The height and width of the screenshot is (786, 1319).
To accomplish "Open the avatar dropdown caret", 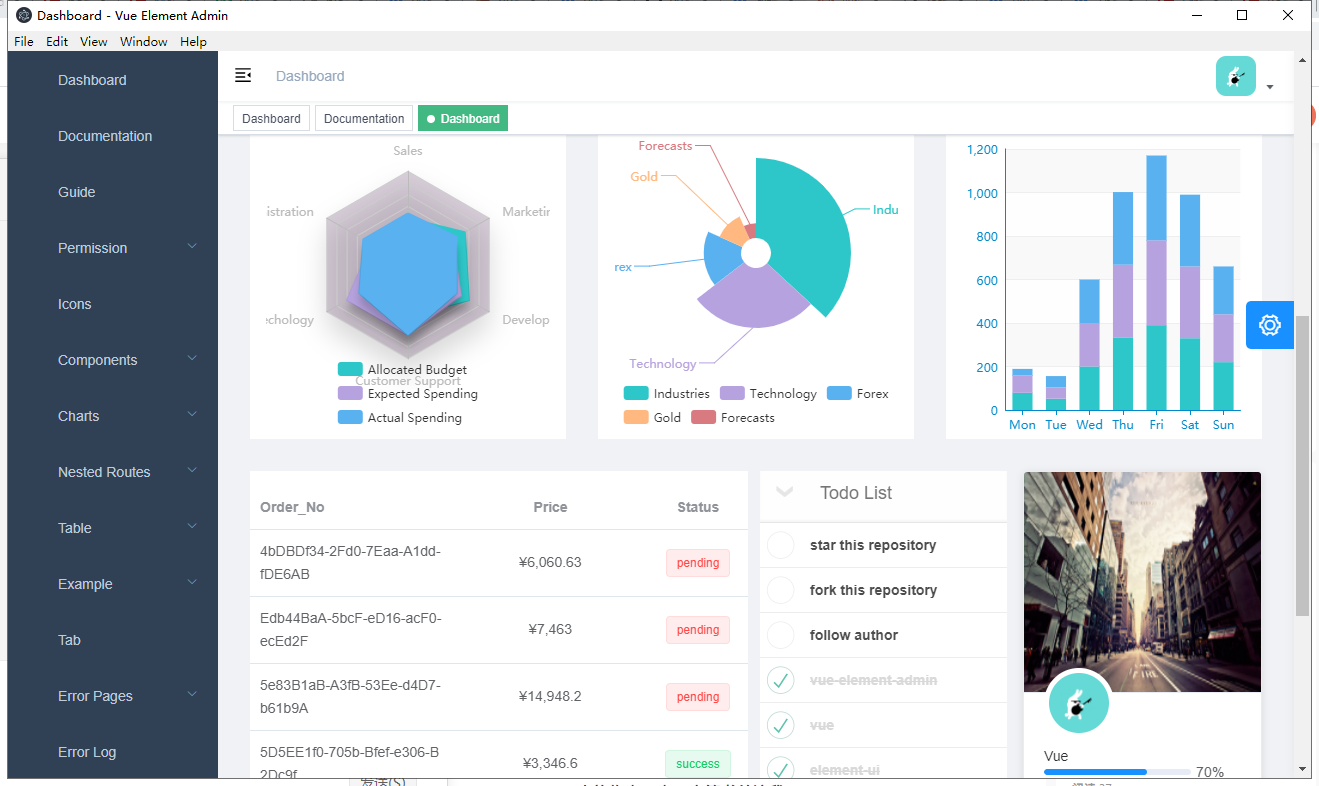I will click(1270, 87).
